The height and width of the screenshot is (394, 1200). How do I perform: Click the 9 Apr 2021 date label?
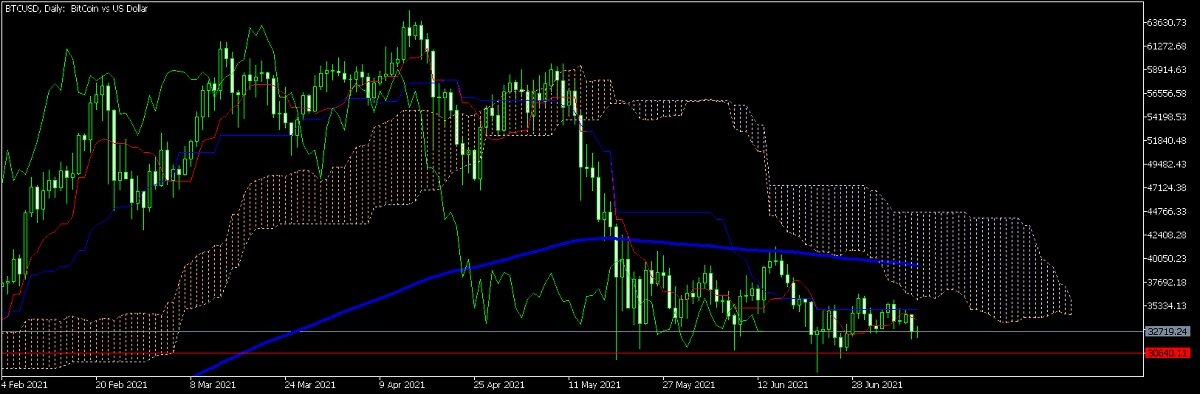click(x=401, y=384)
